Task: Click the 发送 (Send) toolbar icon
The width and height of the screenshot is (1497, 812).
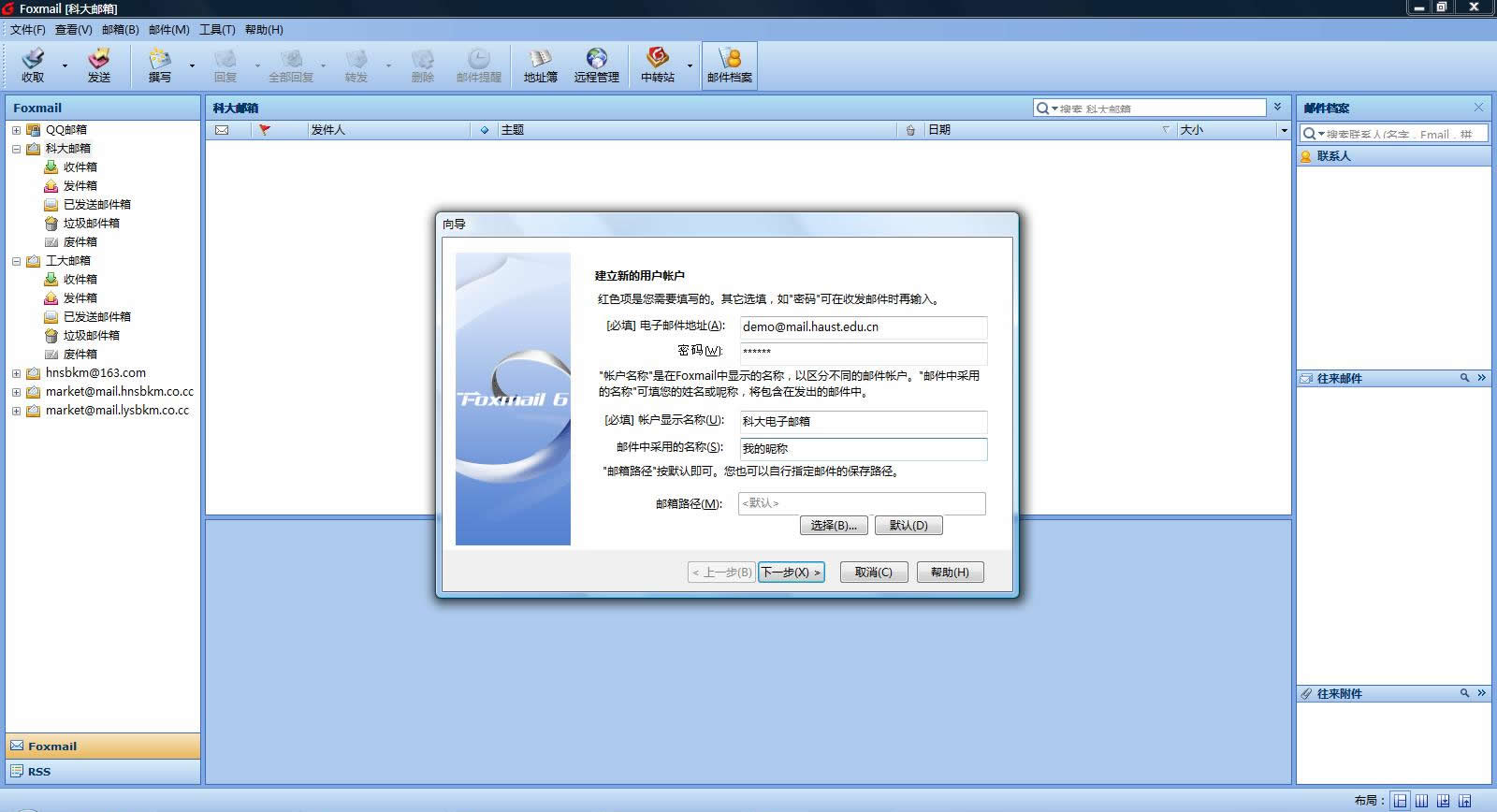Action: click(x=98, y=65)
